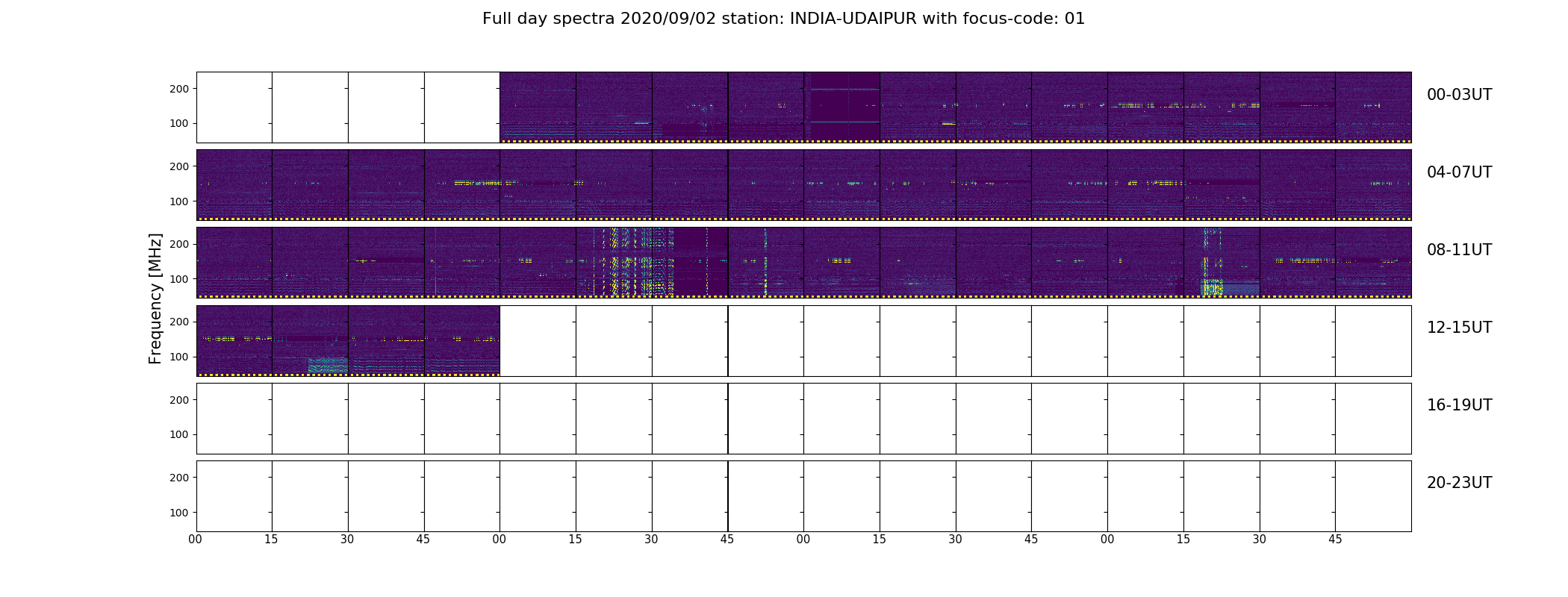Select the 12:45-13:00 spectrogram panel
The width and height of the screenshot is (1568, 597).
click(x=461, y=340)
